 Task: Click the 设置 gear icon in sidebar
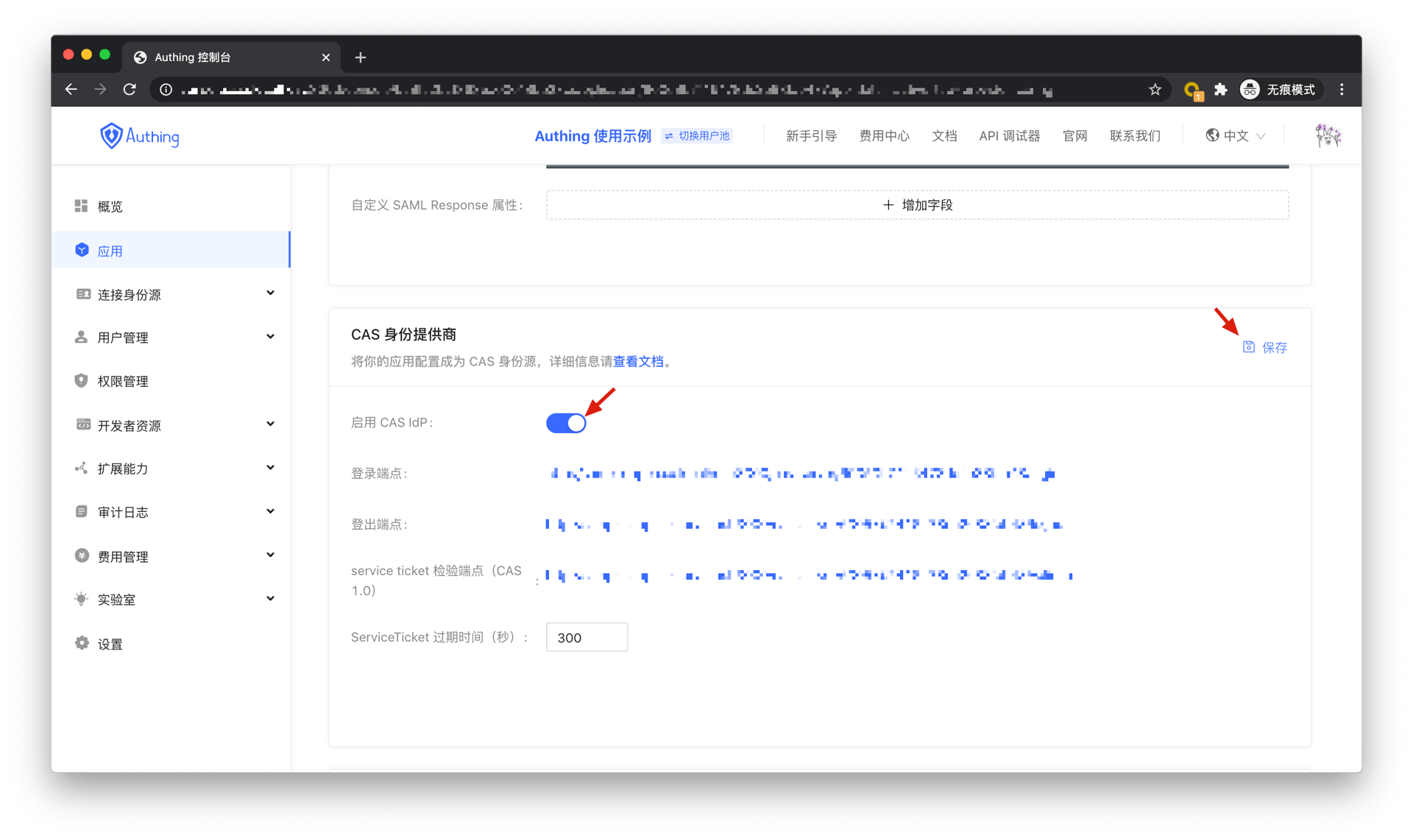[x=81, y=644]
